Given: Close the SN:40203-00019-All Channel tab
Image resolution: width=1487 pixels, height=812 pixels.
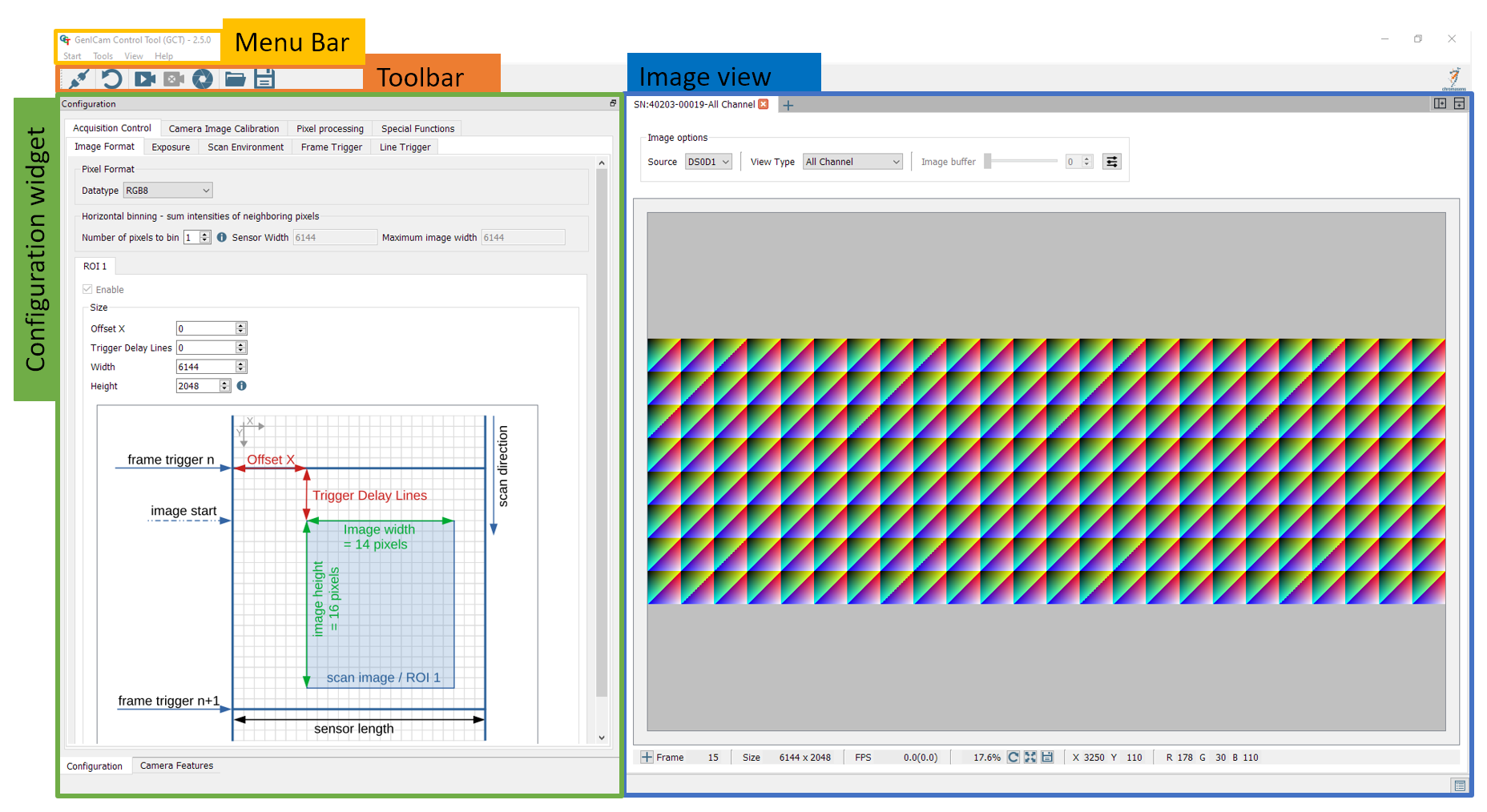Looking at the screenshot, I should [x=764, y=104].
